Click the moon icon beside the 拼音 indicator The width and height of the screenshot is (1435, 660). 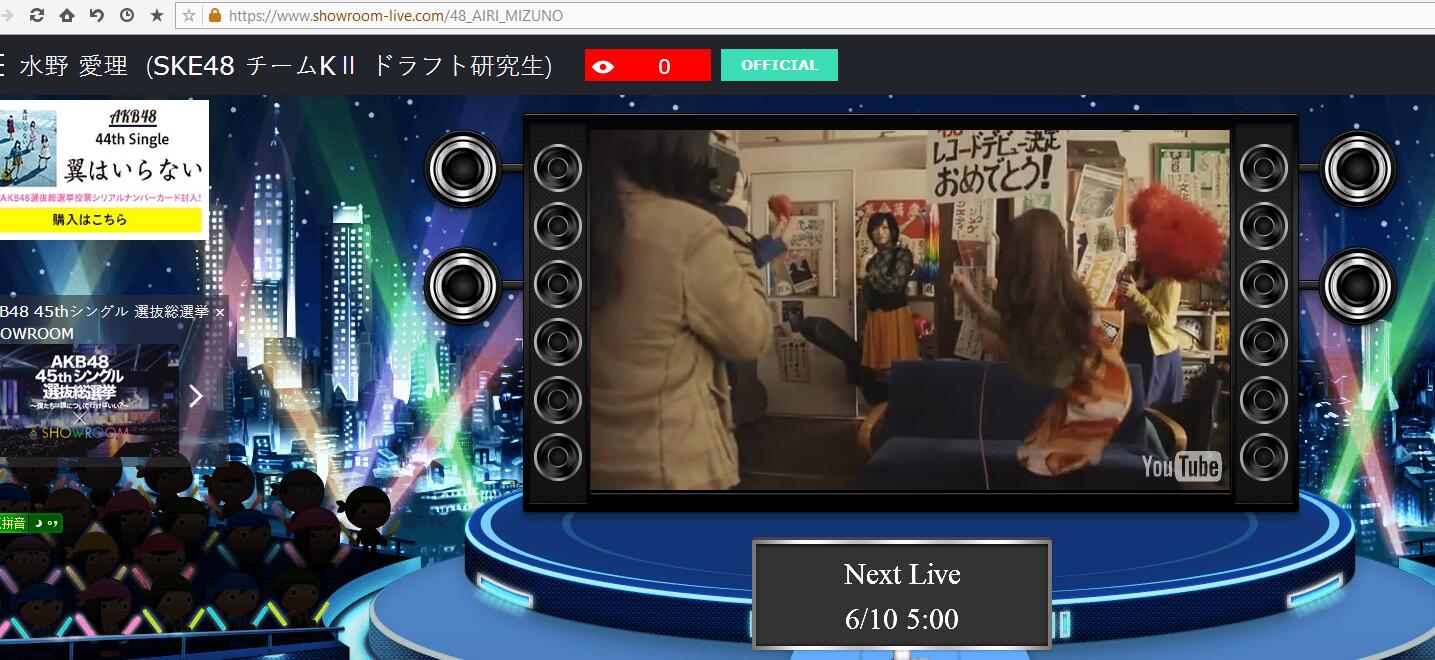(38, 523)
